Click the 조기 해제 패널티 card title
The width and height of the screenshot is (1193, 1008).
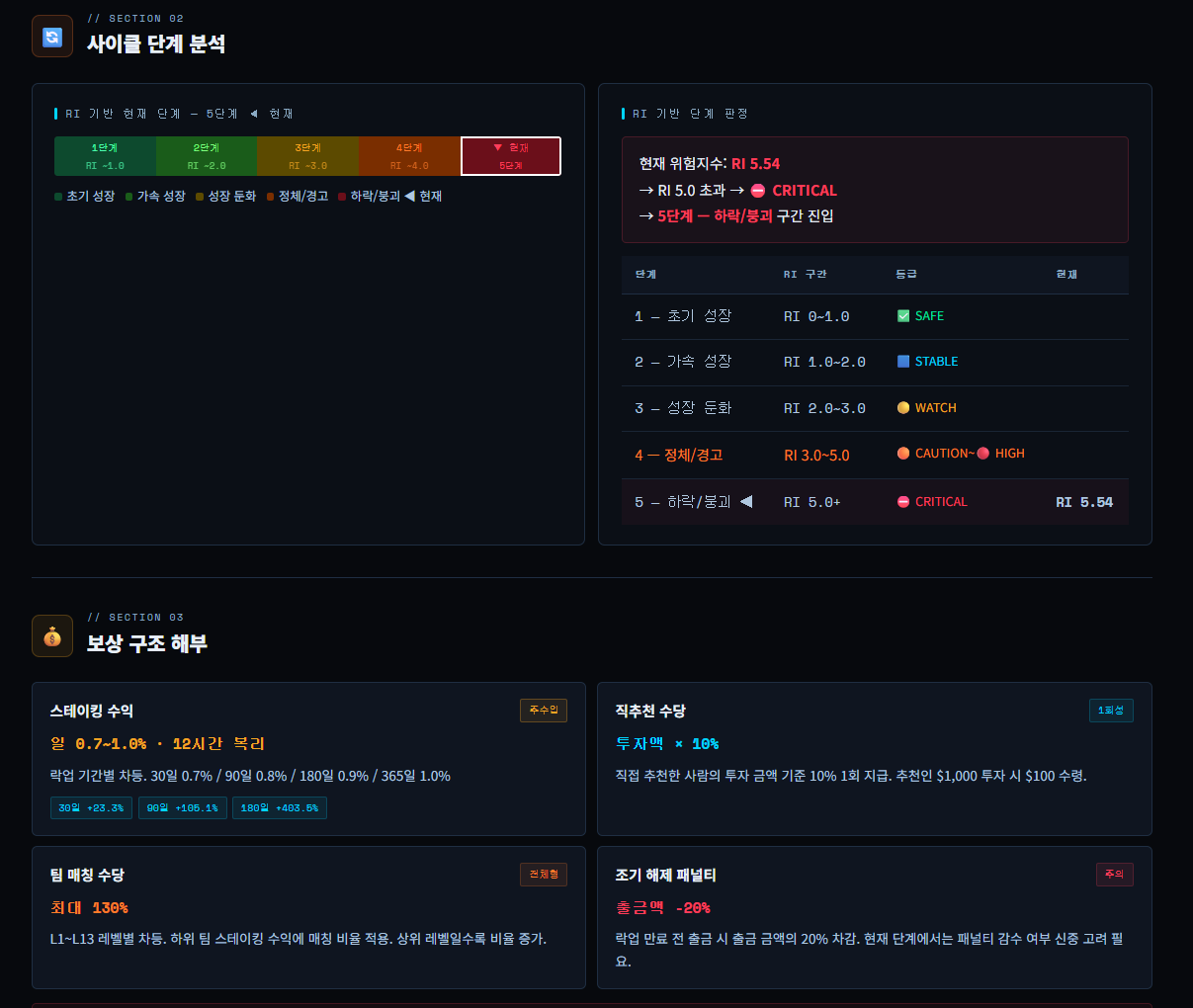665,876
